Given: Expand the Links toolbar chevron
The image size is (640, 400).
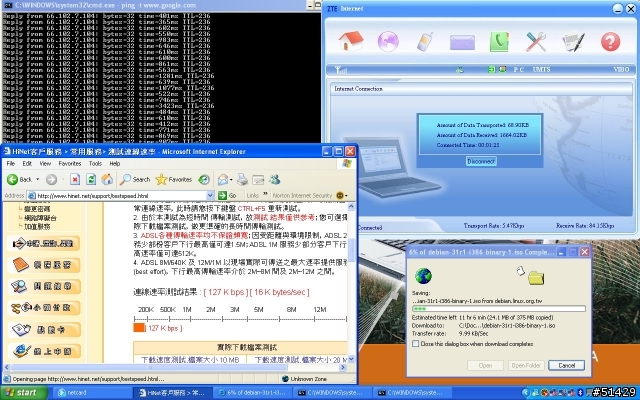Looking at the screenshot, I should (x=265, y=194).
